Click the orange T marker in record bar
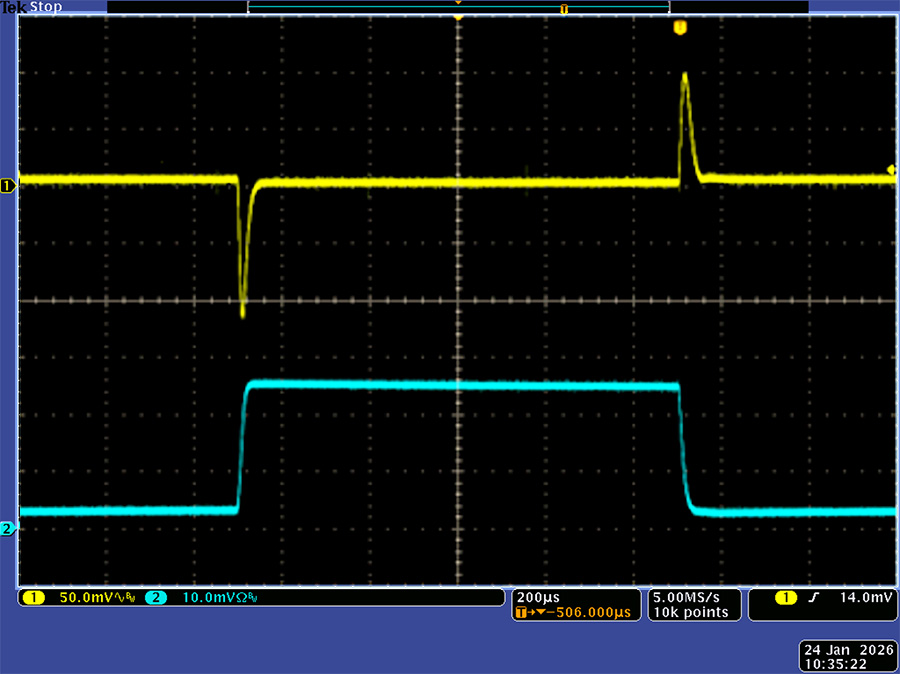The width and height of the screenshot is (900, 674). (x=564, y=9)
